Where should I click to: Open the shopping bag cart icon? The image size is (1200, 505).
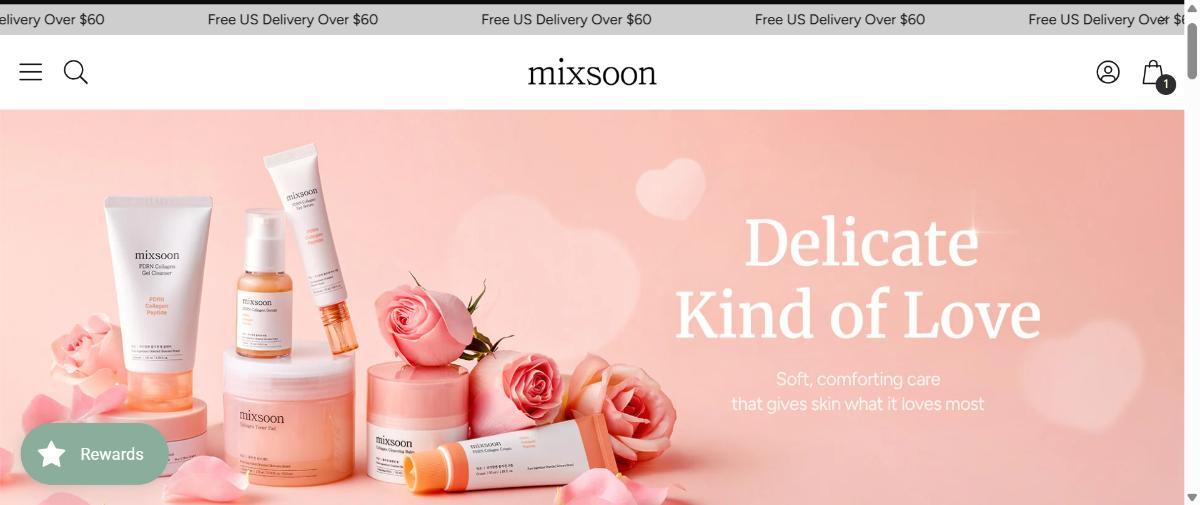(x=1153, y=72)
